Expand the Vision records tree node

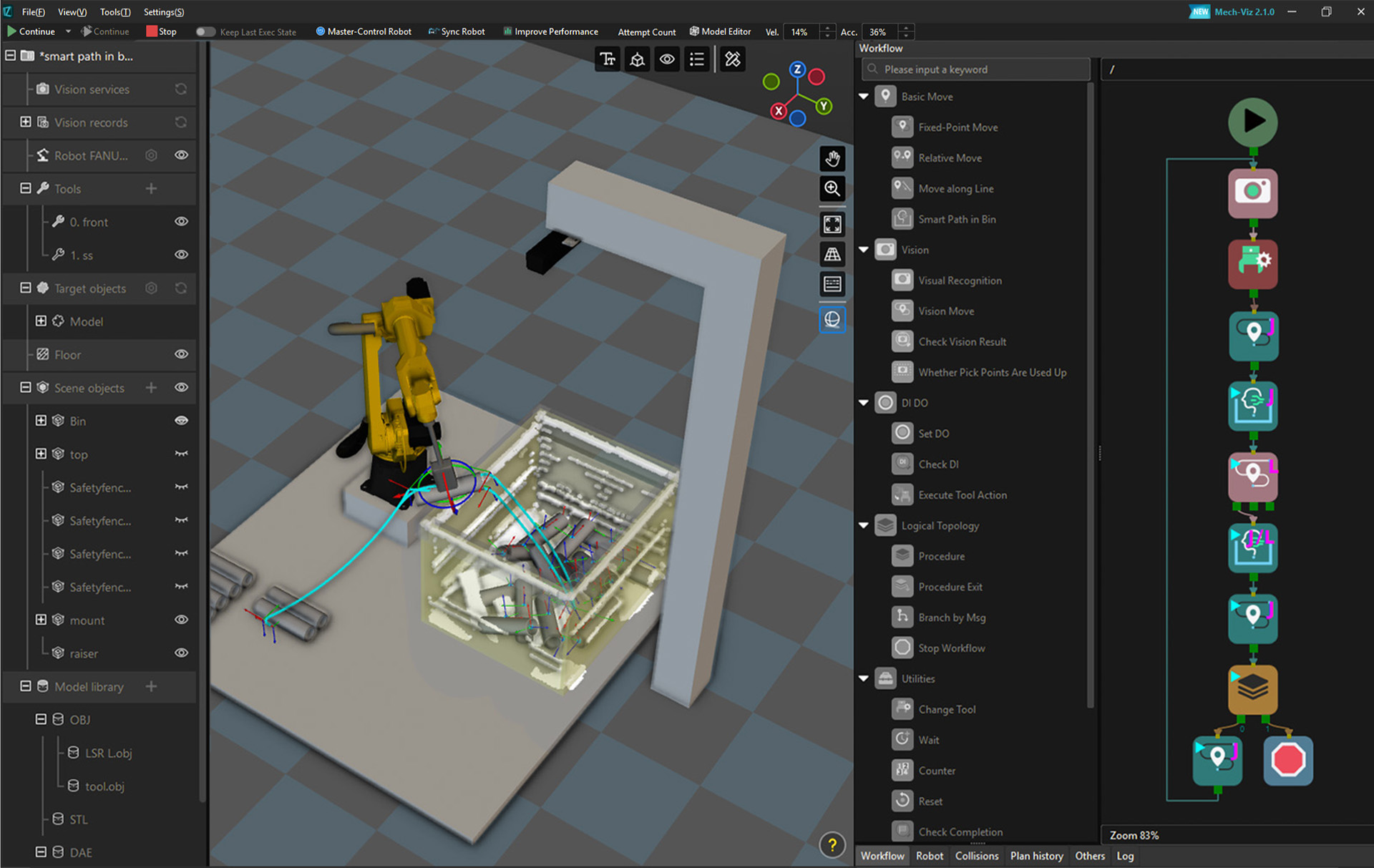26,122
